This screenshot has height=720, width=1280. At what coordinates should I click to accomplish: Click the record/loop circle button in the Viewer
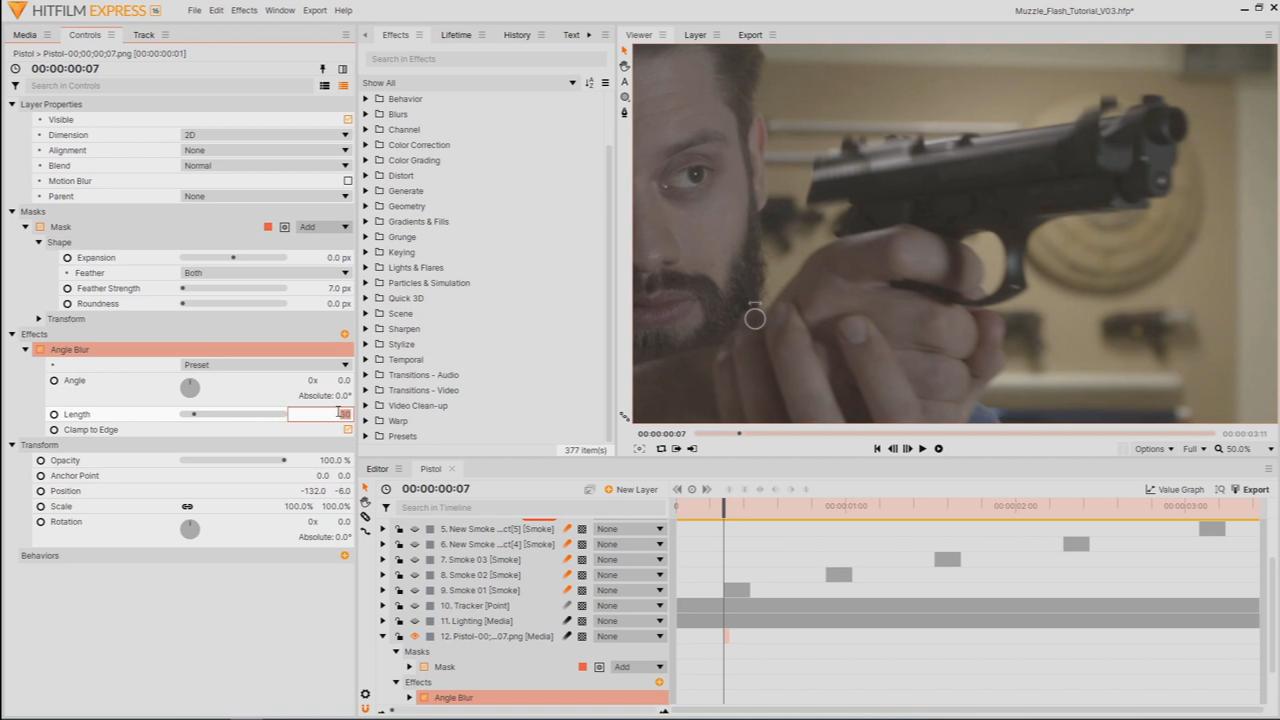click(x=938, y=449)
